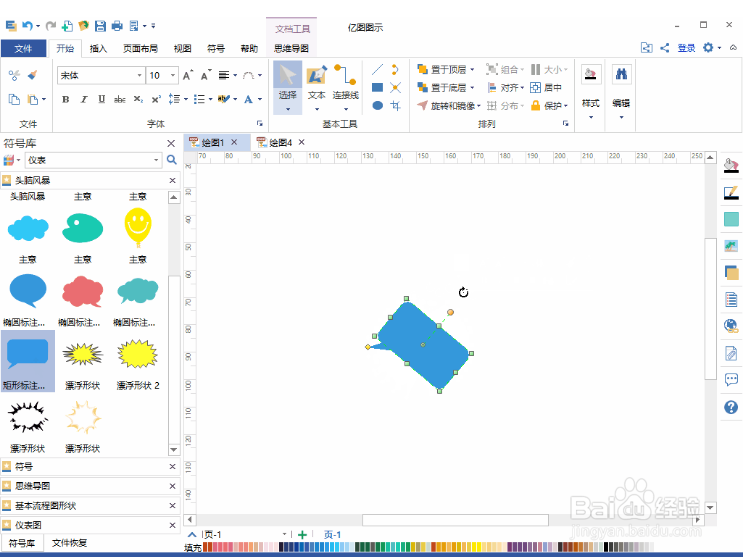Click the Cut scissors icon
This screenshot has width=743, height=557.
pyautogui.click(x=14, y=75)
